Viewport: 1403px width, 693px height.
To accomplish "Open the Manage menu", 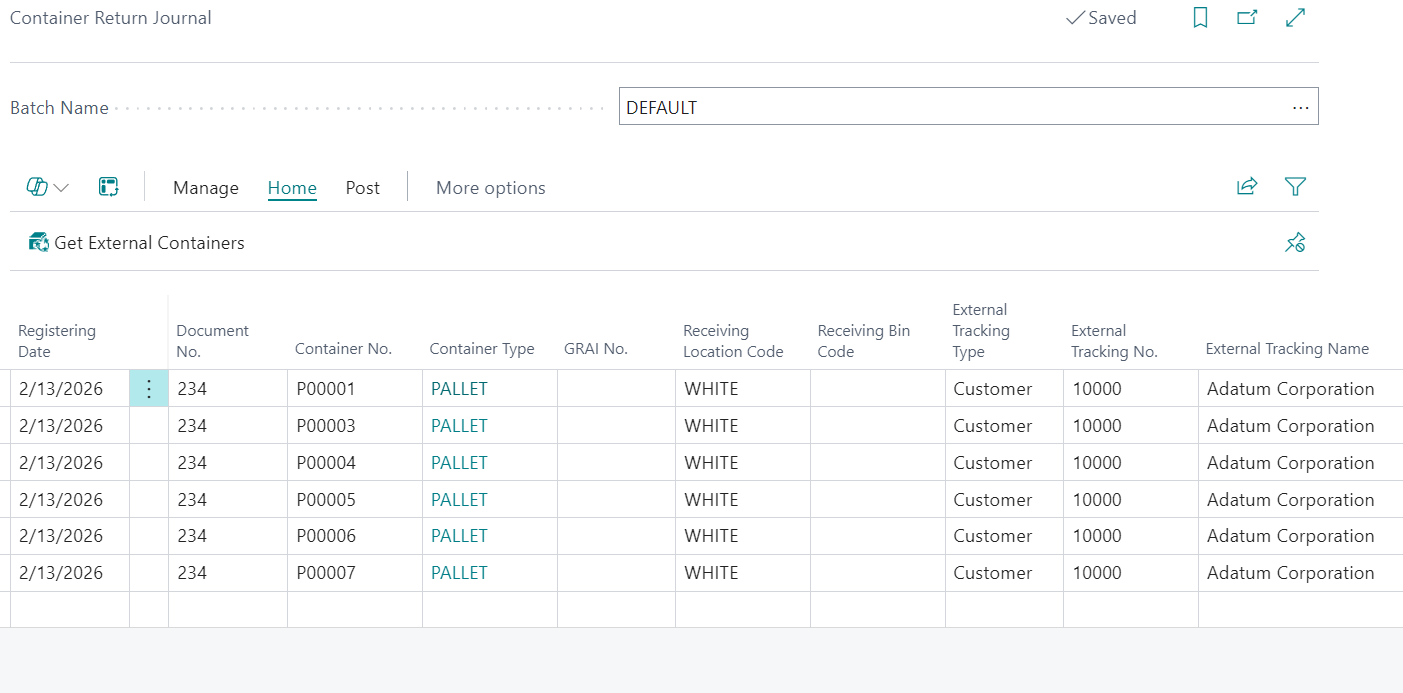I will (x=206, y=188).
